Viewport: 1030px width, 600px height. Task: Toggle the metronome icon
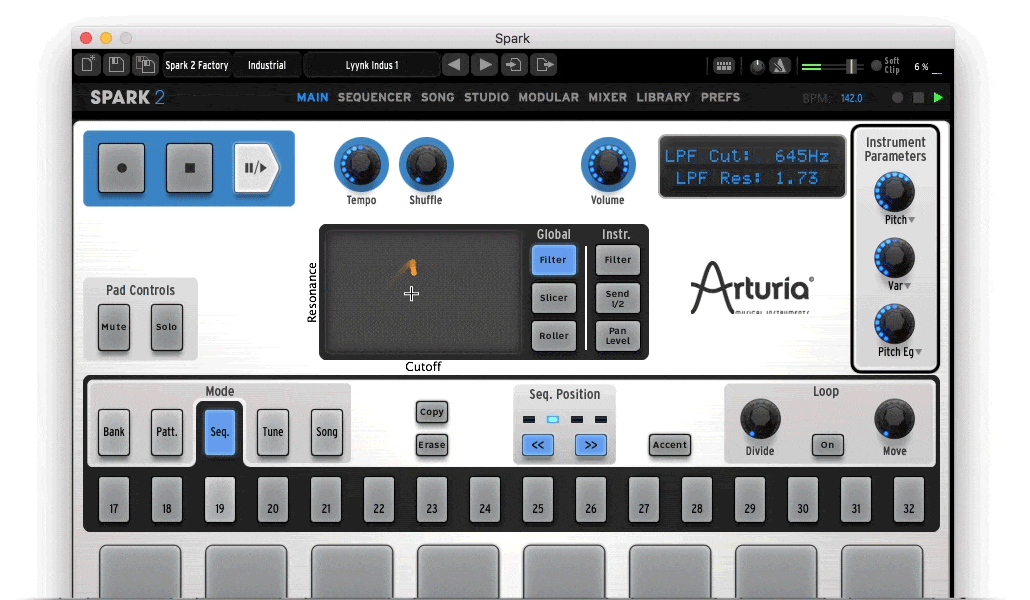pyautogui.click(x=780, y=66)
